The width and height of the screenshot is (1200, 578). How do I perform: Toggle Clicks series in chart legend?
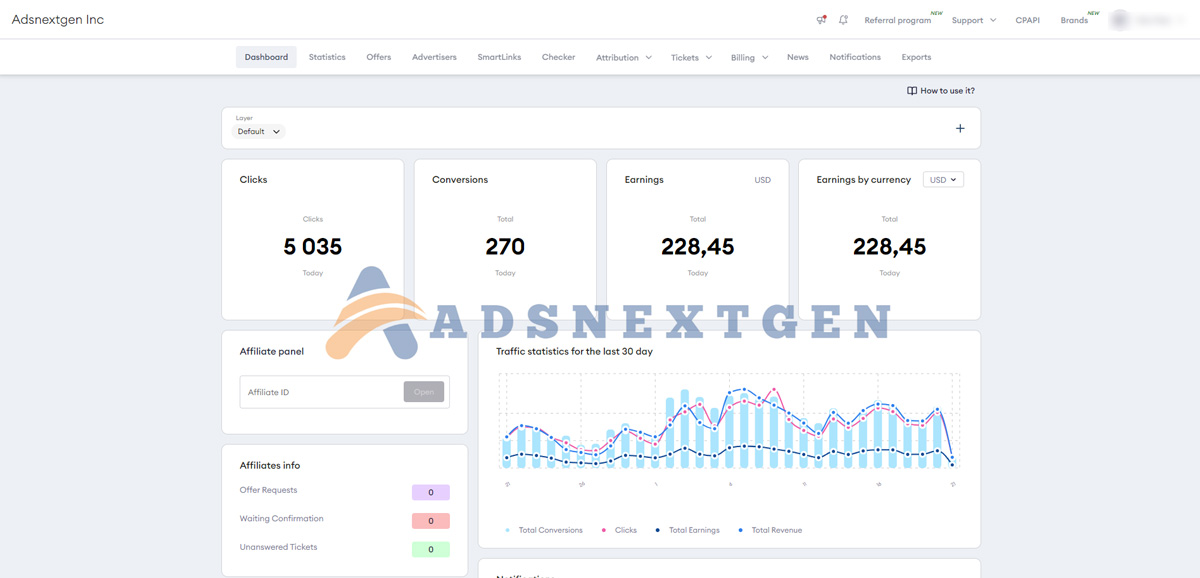[x=620, y=530]
